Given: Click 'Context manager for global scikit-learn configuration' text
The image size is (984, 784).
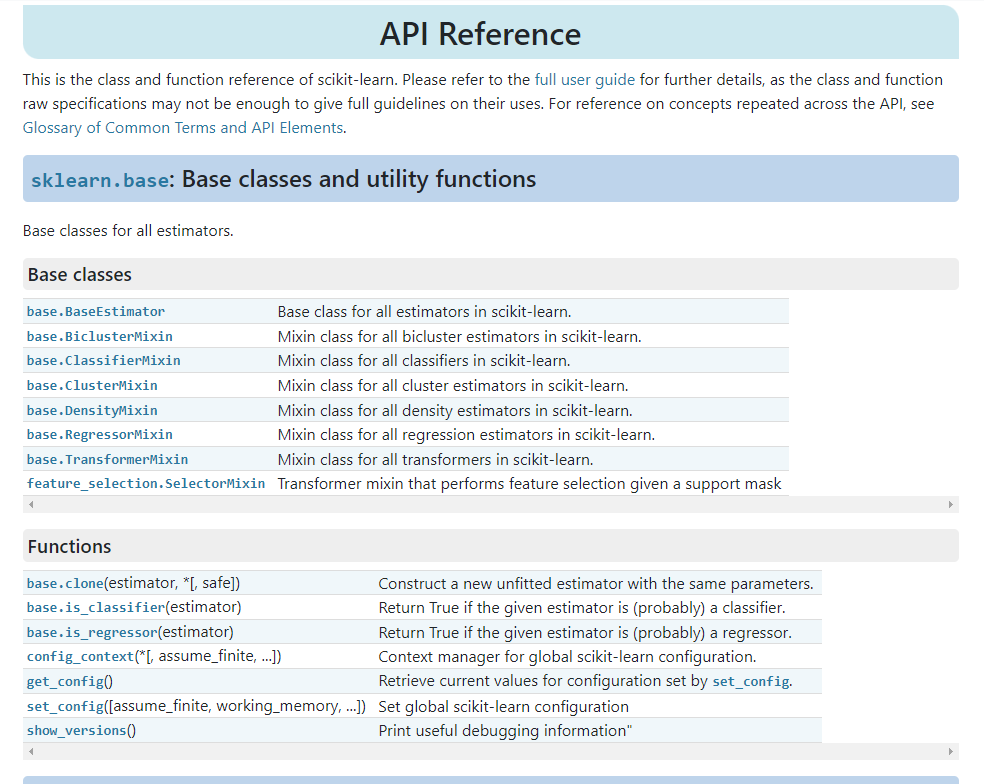Looking at the screenshot, I should 567,657.
